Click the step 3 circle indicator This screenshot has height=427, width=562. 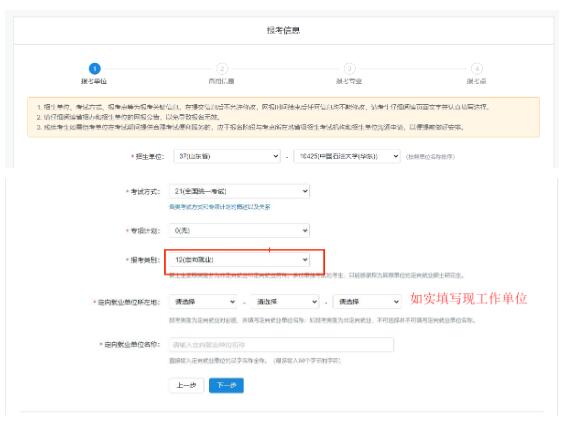[349, 68]
